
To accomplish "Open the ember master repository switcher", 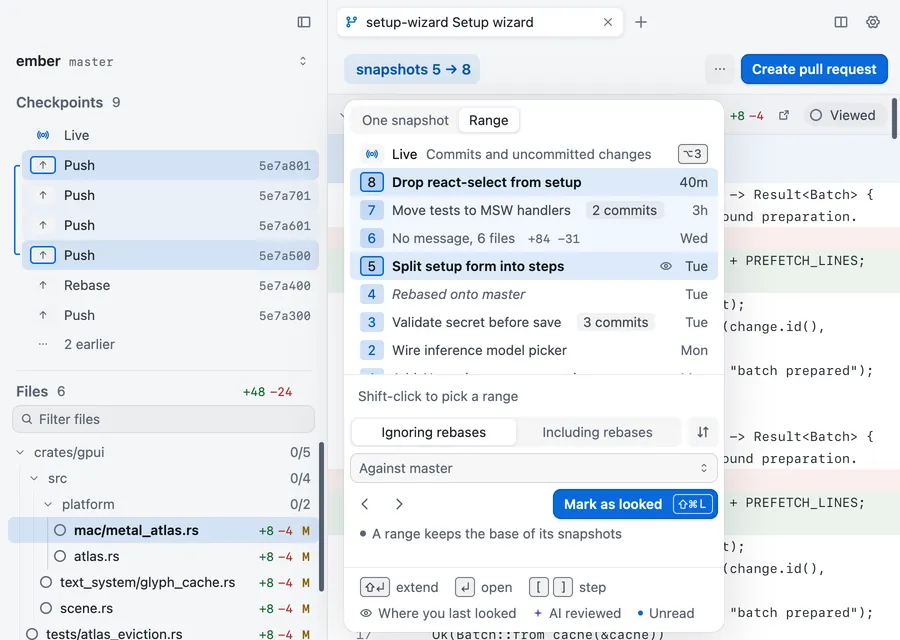I will (x=161, y=61).
